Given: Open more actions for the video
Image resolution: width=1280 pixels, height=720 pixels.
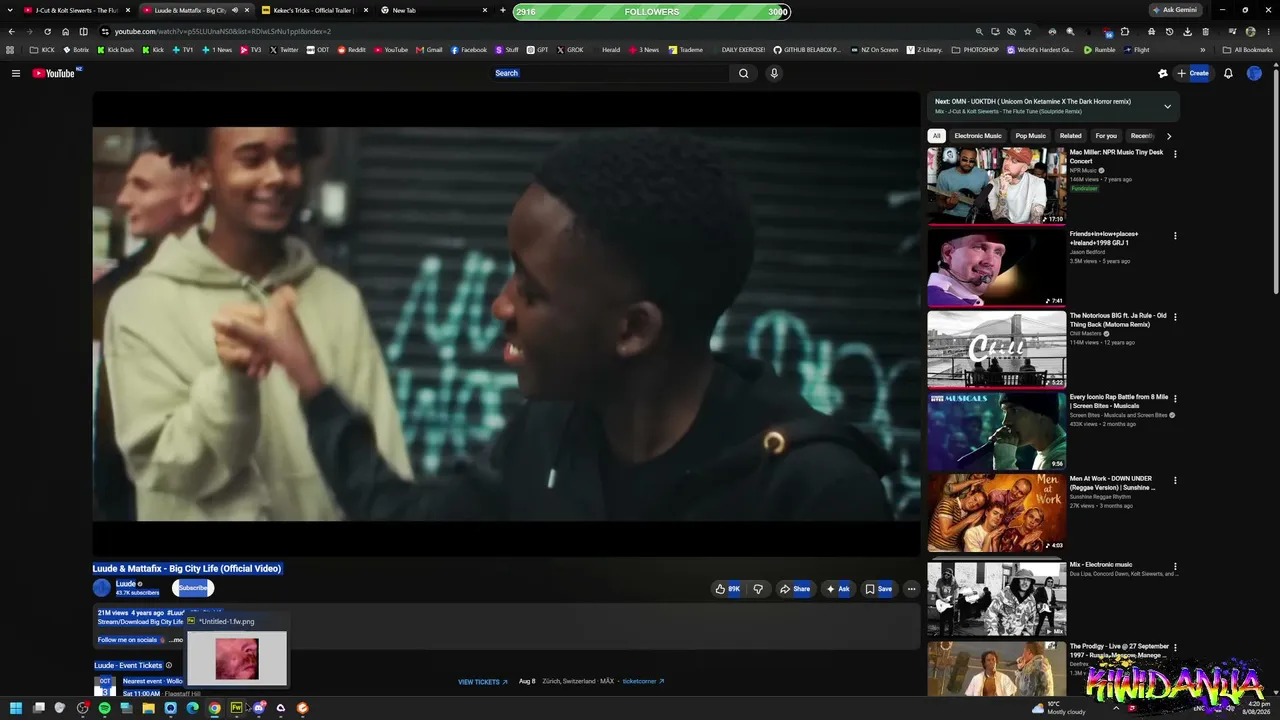Looking at the screenshot, I should [911, 589].
